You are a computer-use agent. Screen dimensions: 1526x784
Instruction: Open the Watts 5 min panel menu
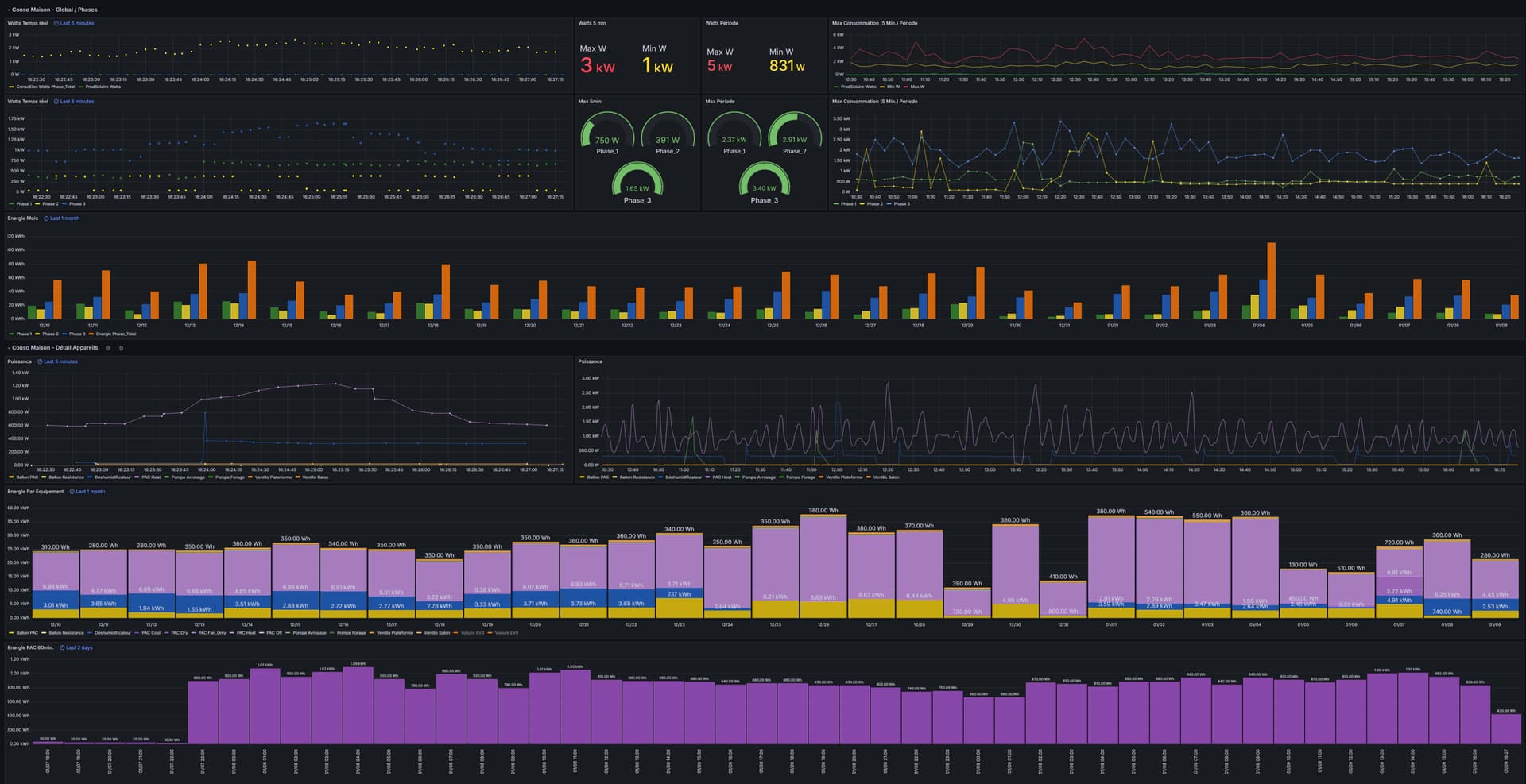click(x=592, y=23)
